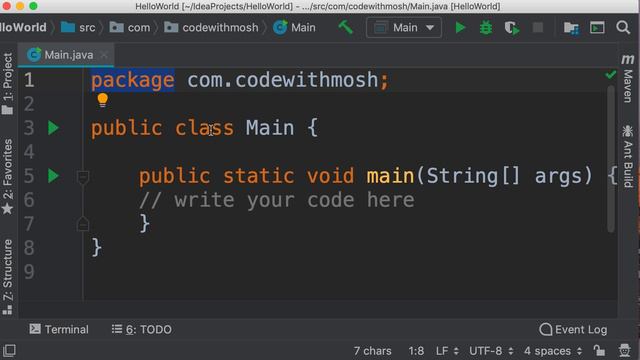
Task: Click the codewithmosh breadcrumb package
Action: click(211, 27)
